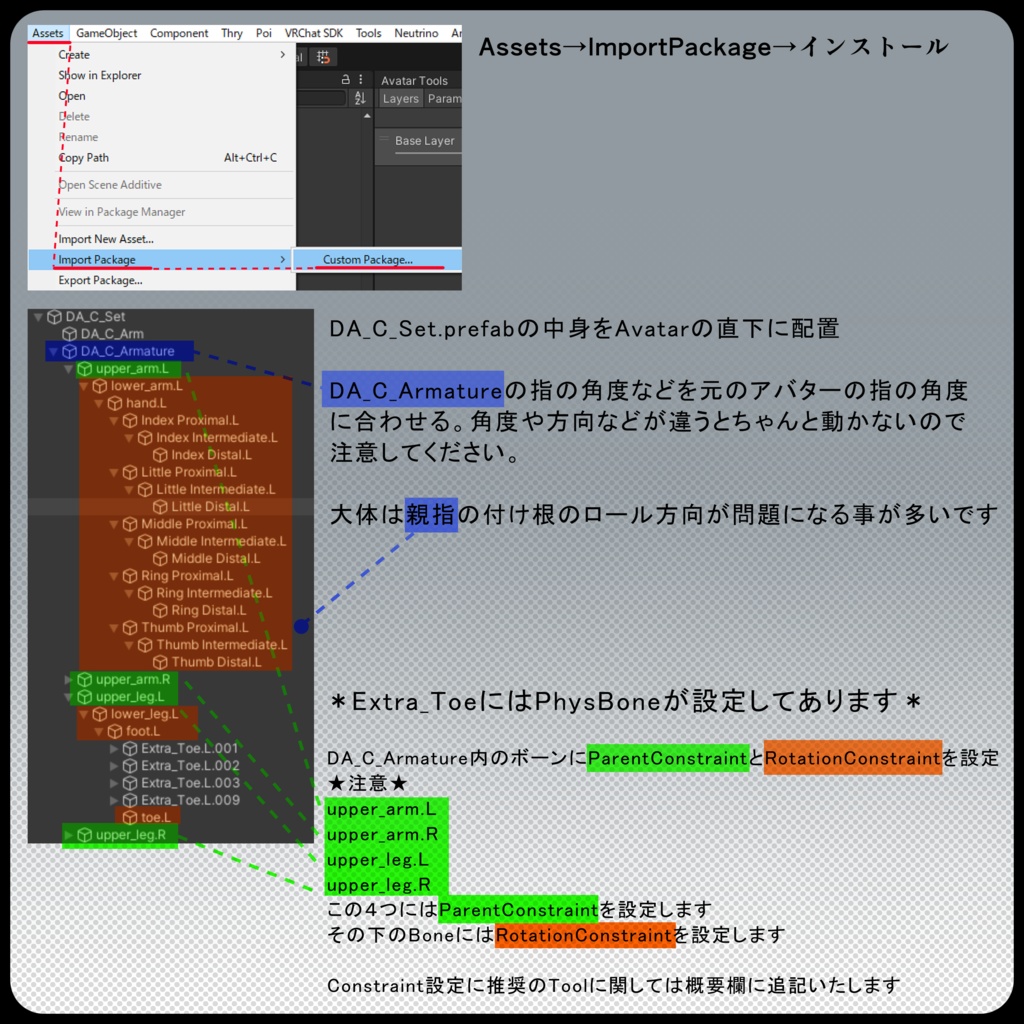Click the alphabetical sort icon in the hierarchy toolbar
The height and width of the screenshot is (1024, 1024).
pos(360,99)
